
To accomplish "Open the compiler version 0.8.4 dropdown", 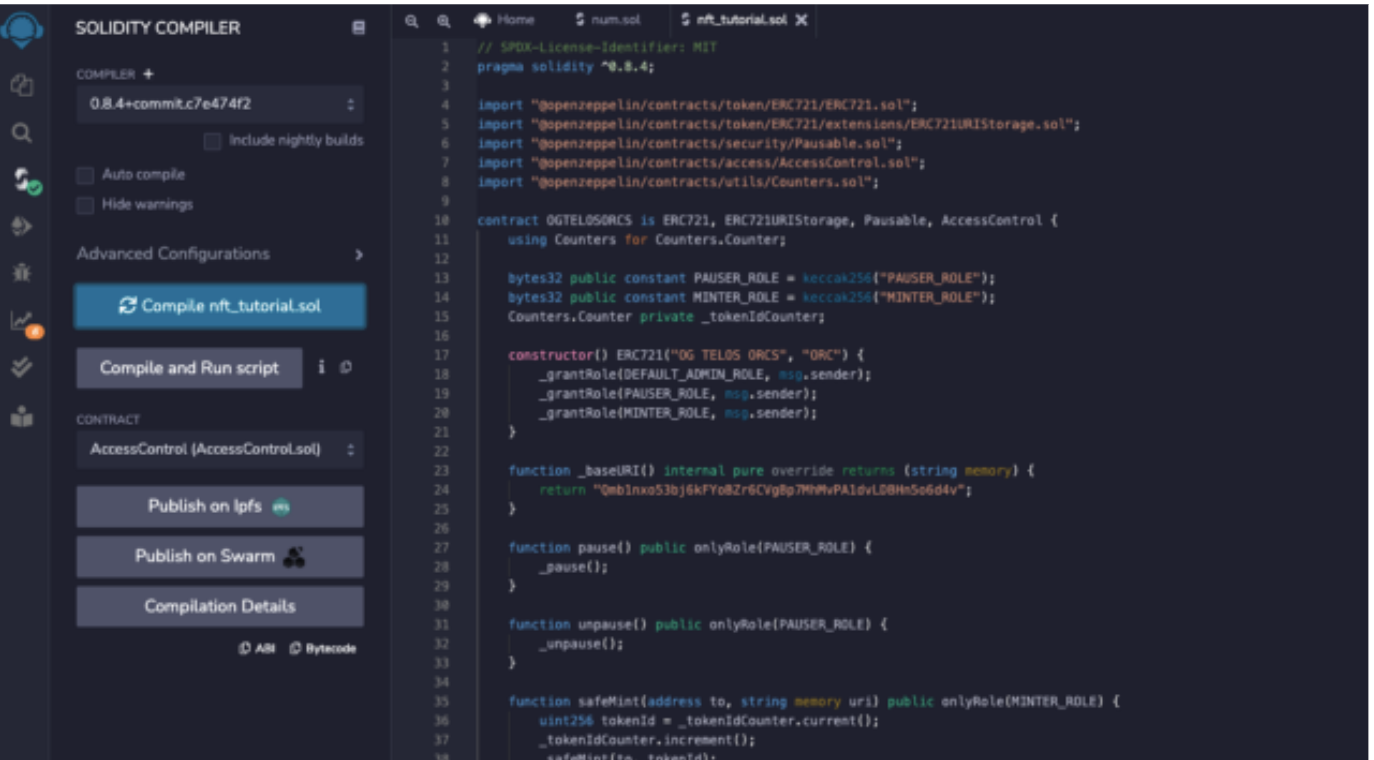I will click(x=220, y=104).
